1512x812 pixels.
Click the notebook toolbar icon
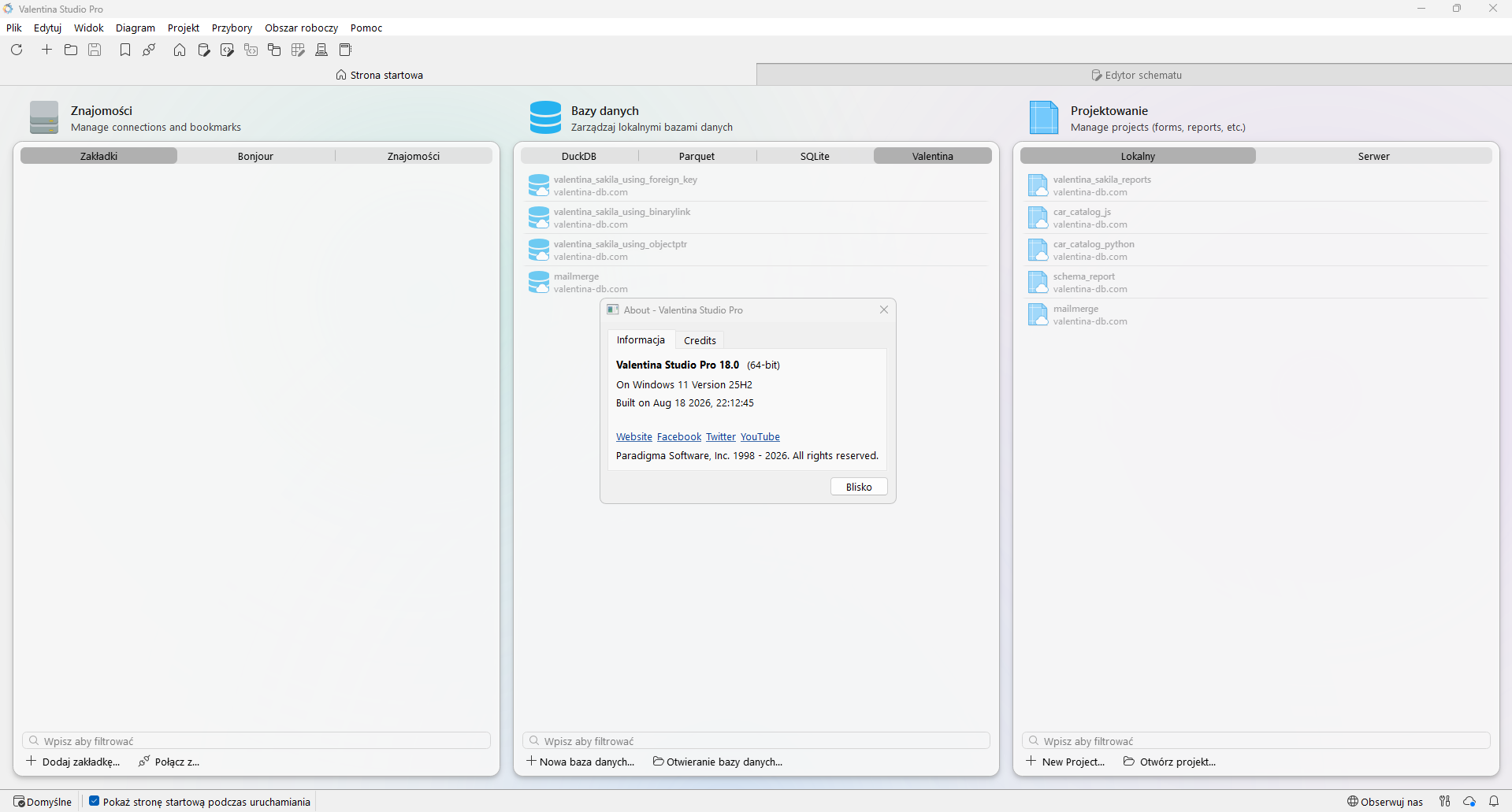[x=345, y=50]
